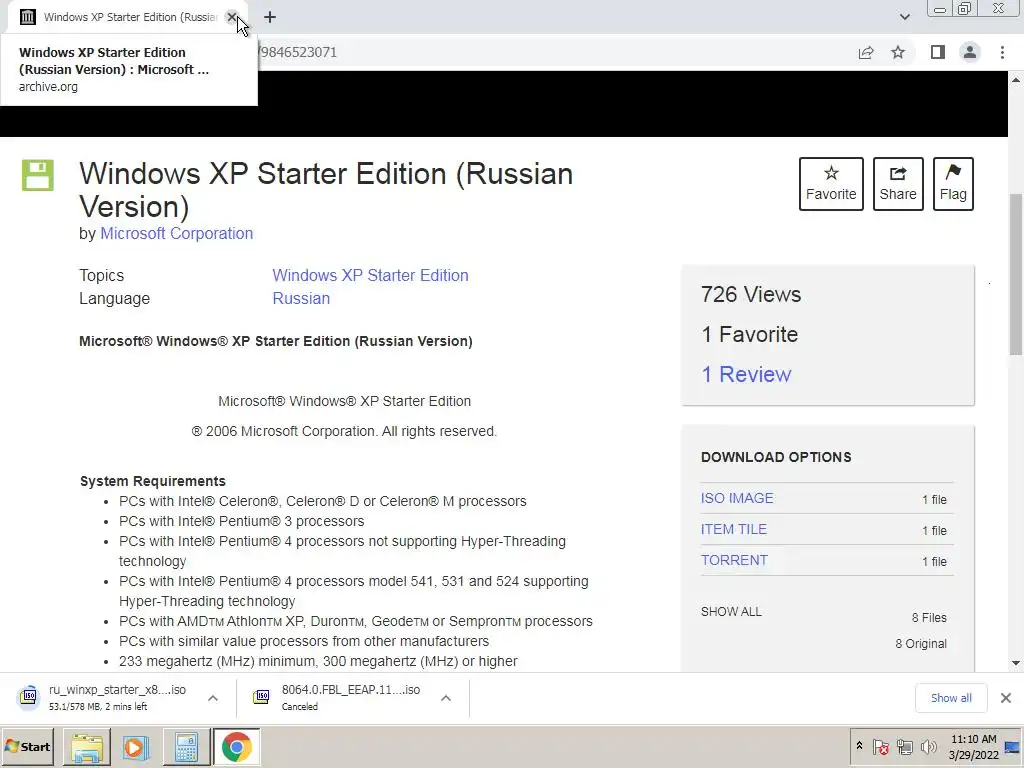Download the ITEM TILE option
Screen dimensions: 1024x768
pyautogui.click(x=733, y=530)
